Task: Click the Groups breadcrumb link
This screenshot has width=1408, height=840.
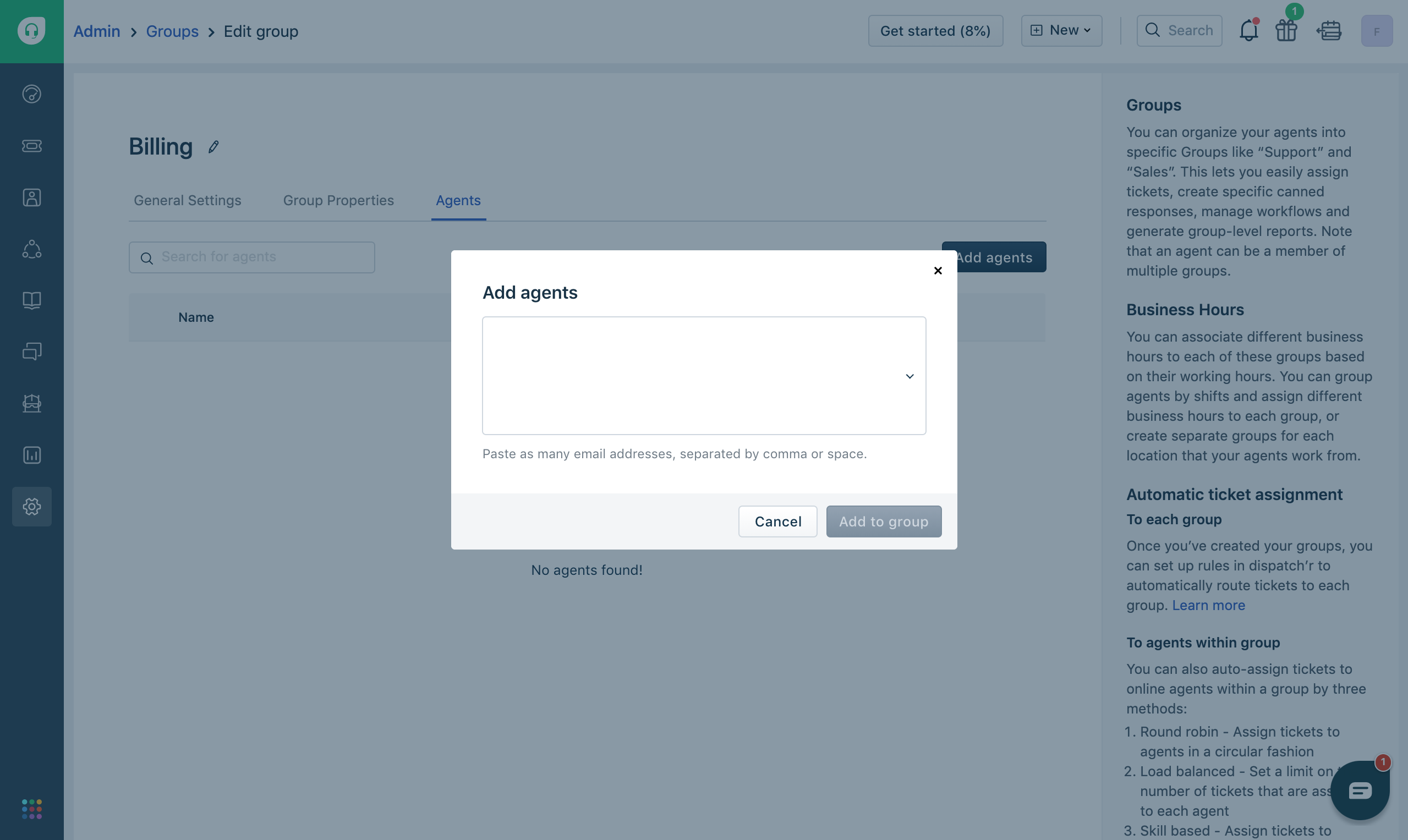Action: coord(172,31)
